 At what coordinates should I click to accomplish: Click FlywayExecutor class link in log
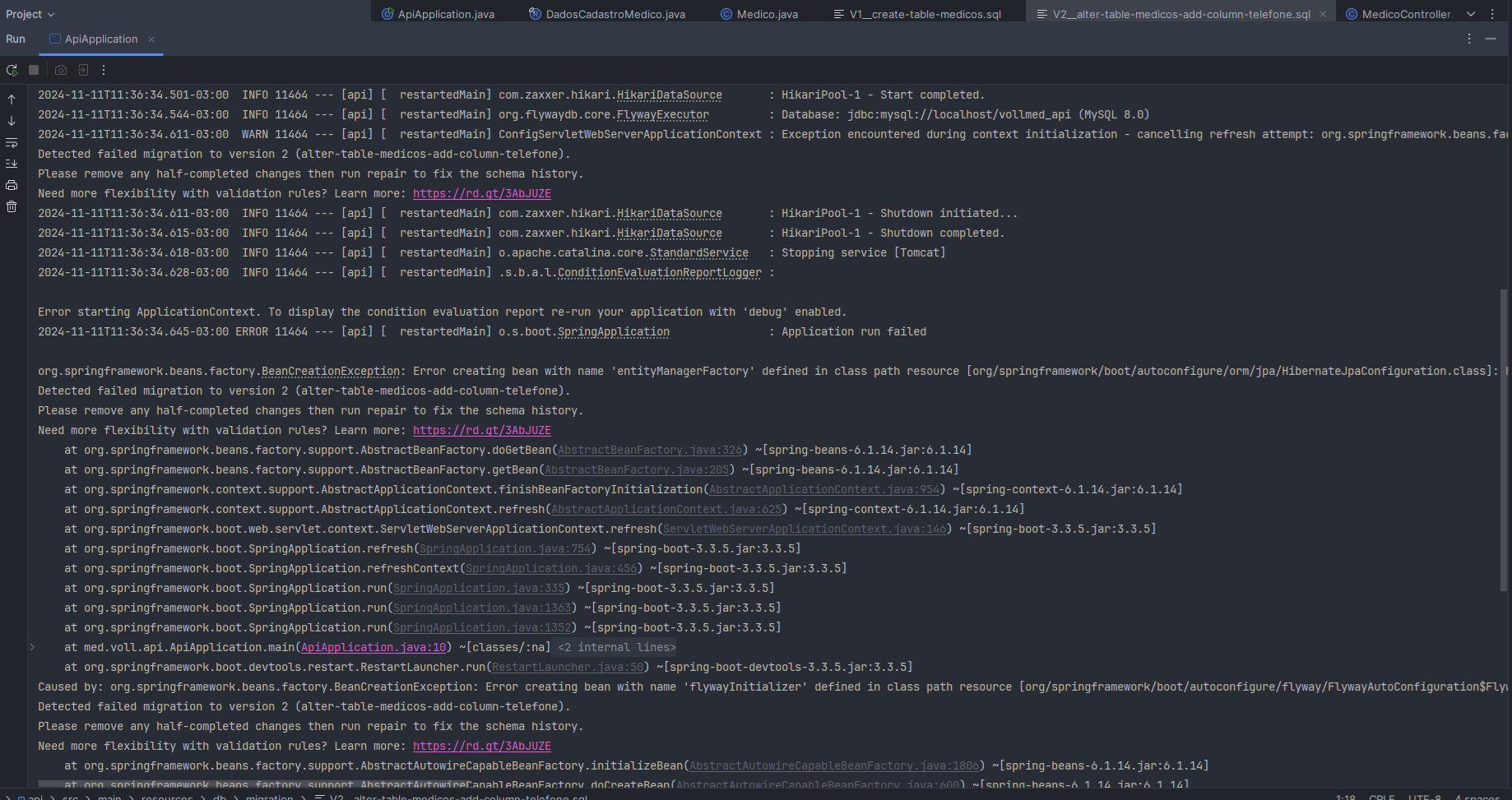click(663, 114)
